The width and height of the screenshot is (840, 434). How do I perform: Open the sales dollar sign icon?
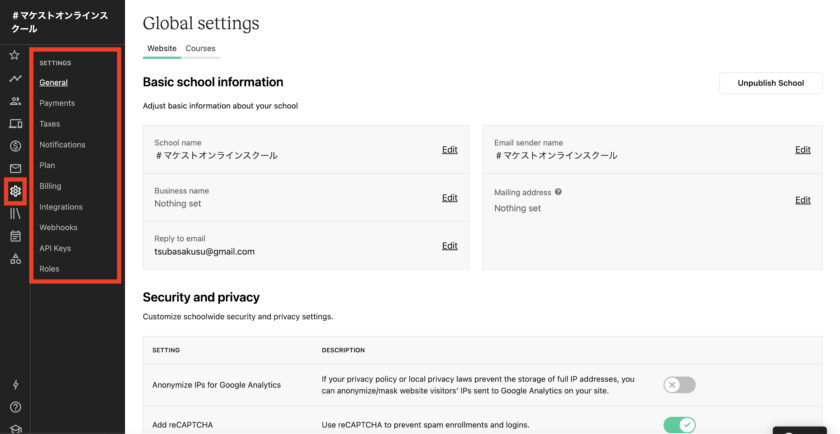point(15,146)
